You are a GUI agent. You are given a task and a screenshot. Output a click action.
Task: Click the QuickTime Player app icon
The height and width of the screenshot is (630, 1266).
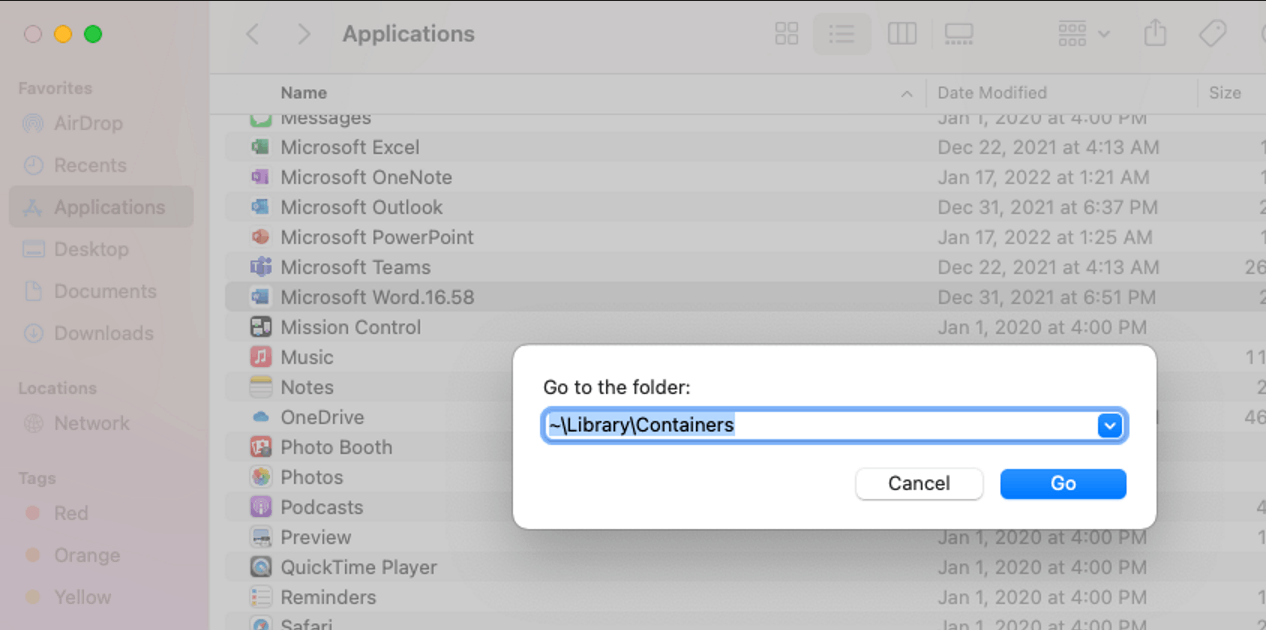point(261,567)
